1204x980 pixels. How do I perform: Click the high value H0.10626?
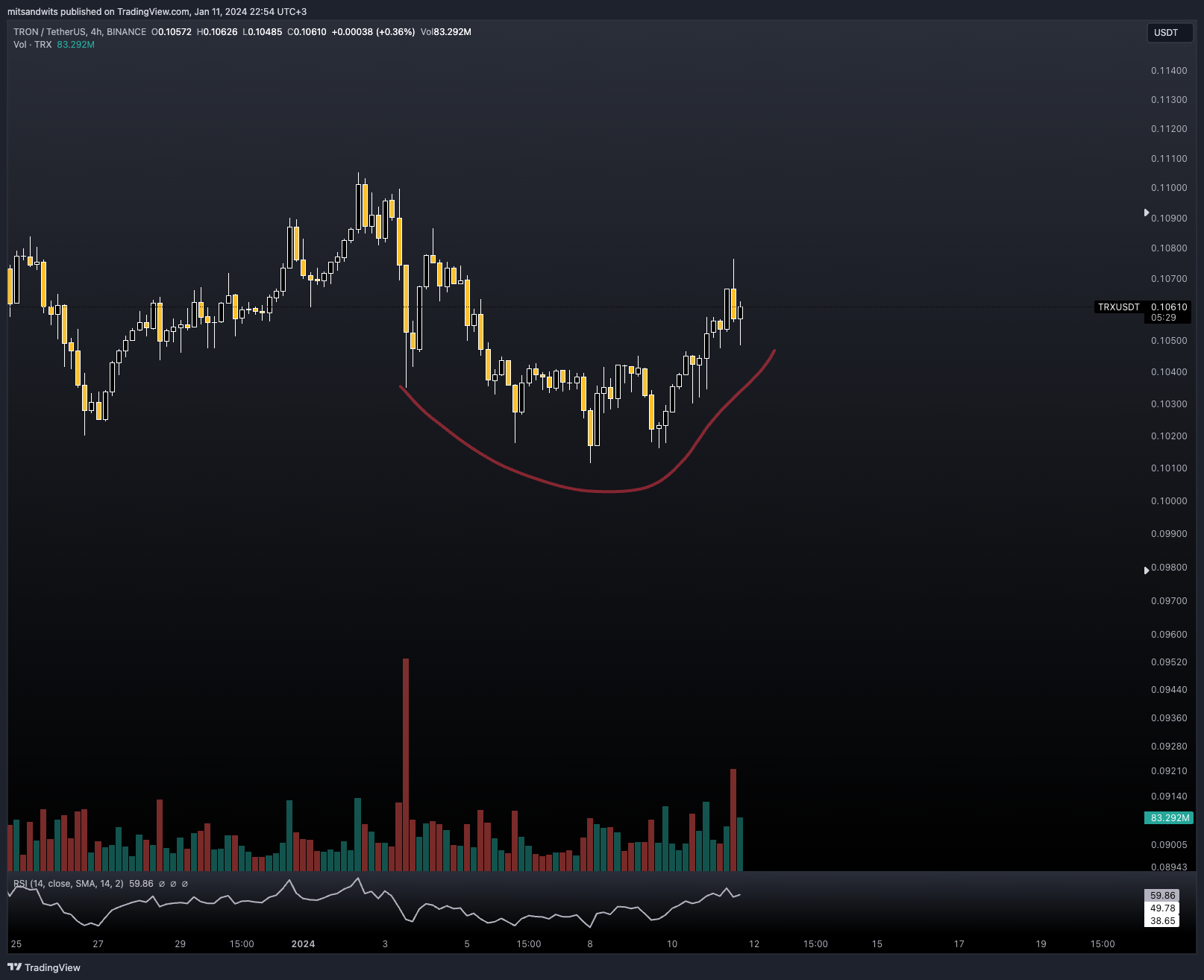tap(217, 32)
